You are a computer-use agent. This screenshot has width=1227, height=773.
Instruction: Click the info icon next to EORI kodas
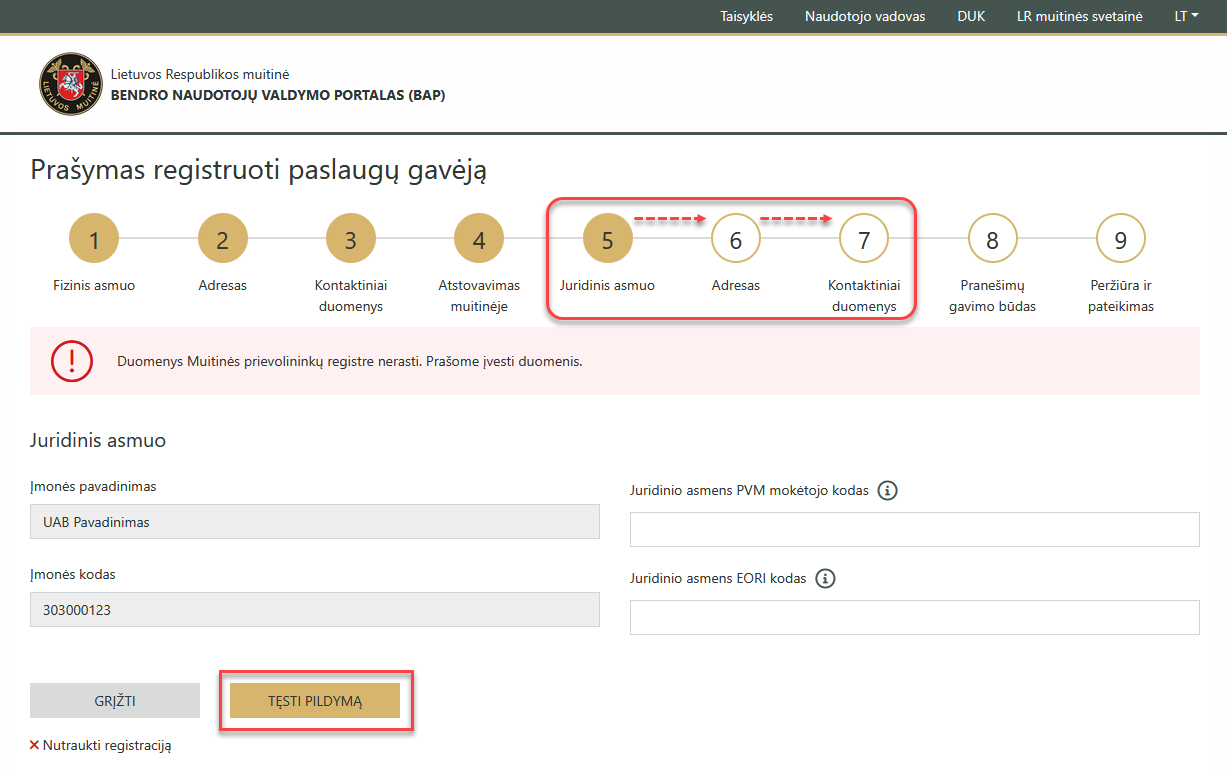pyautogui.click(x=825, y=578)
